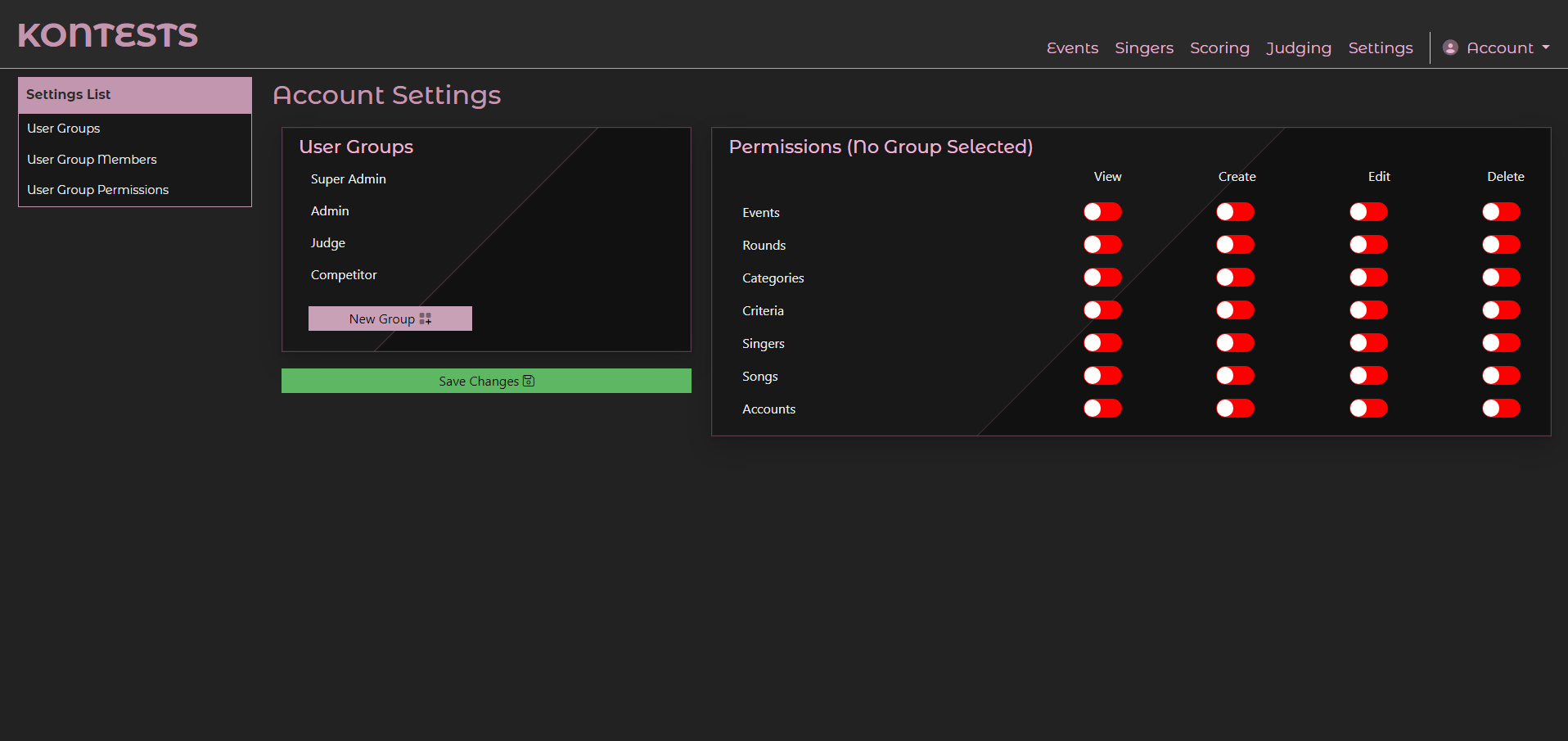Open the Judging menu

click(x=1299, y=47)
